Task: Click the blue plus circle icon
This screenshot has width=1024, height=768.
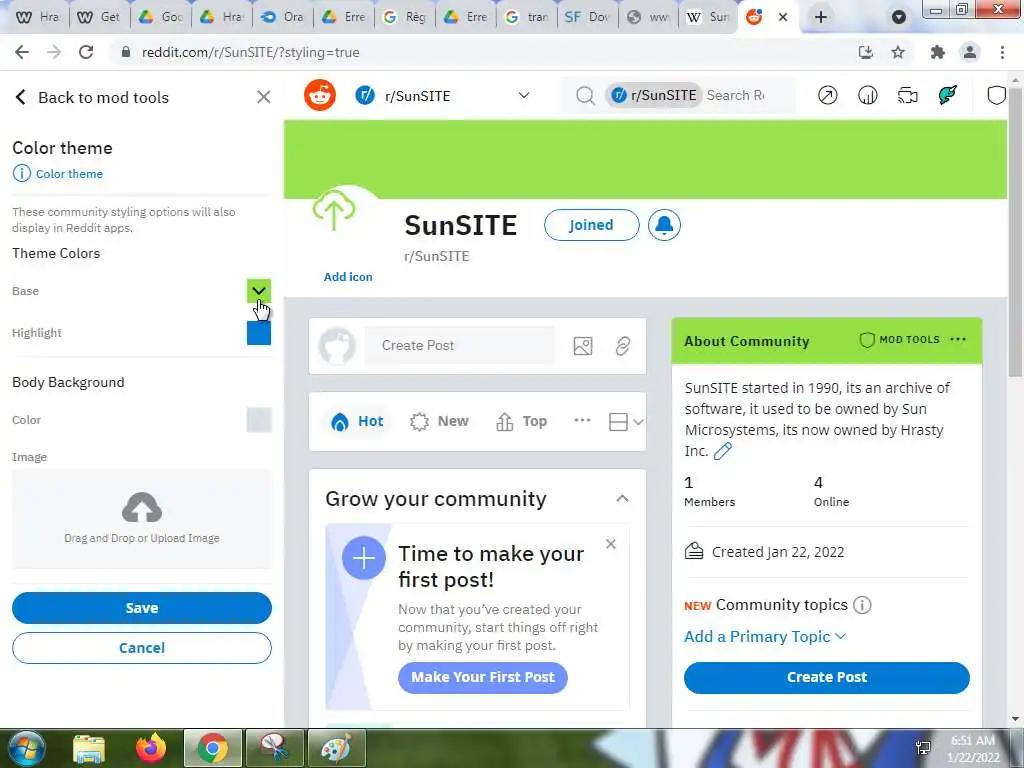Action: [364, 558]
